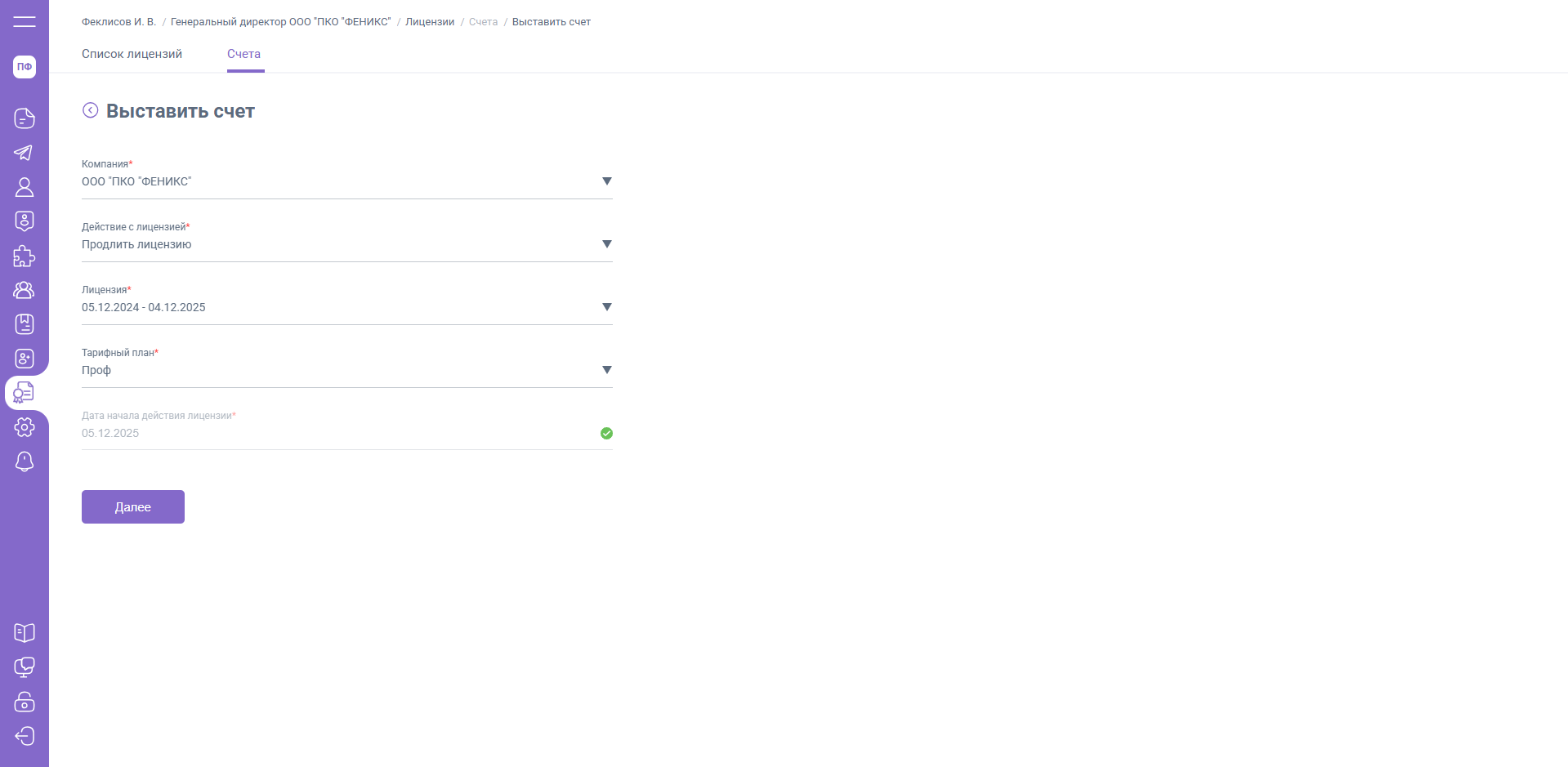Image resolution: width=1568 pixels, height=767 pixels.
Task: Open the Действие с лицензией dropdown
Action: point(606,244)
